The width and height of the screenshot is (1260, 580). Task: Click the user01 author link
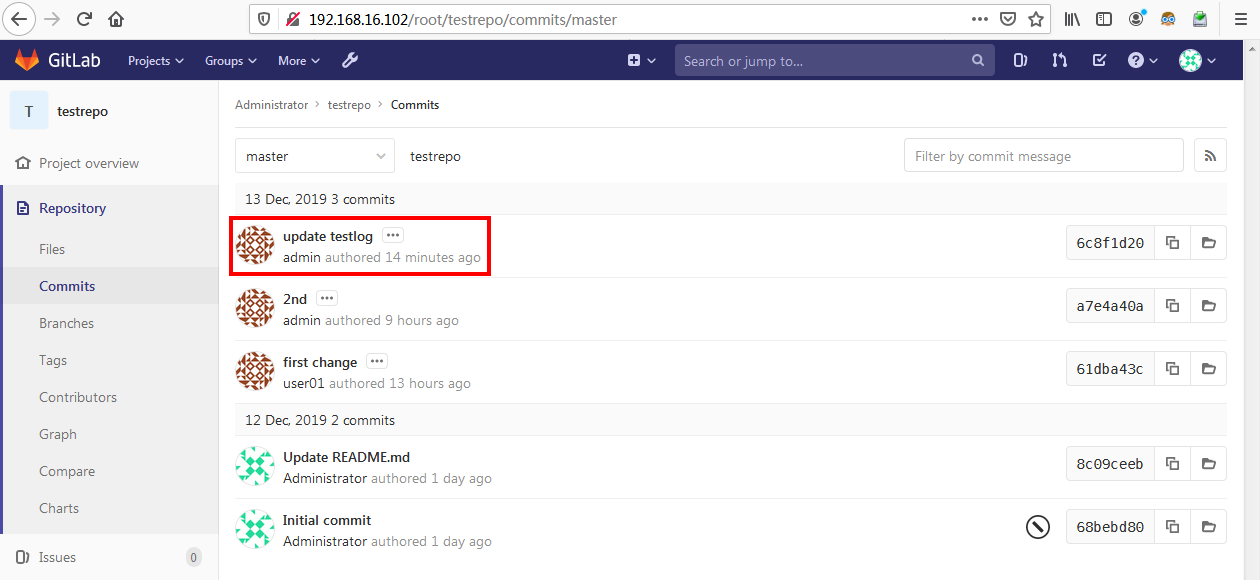pos(304,383)
